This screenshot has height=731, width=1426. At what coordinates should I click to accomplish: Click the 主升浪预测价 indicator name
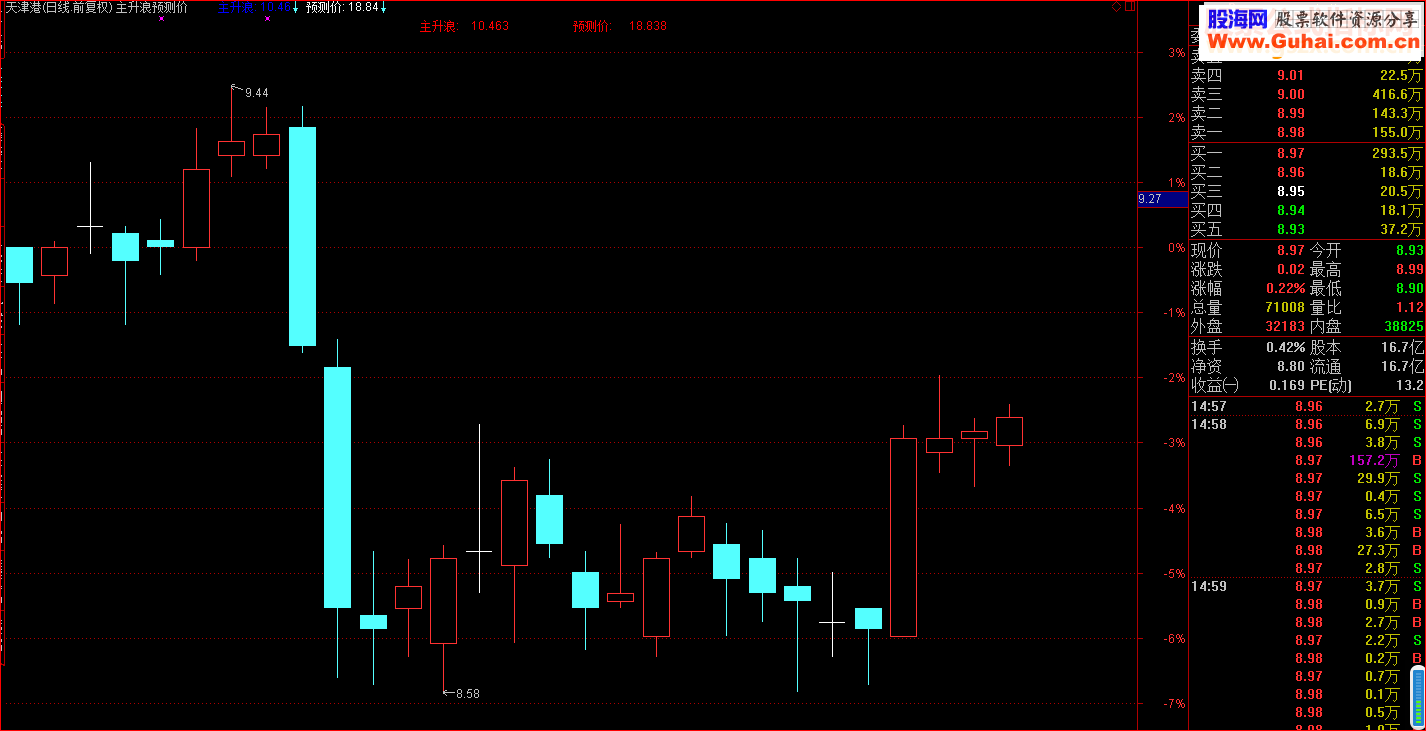[151, 7]
